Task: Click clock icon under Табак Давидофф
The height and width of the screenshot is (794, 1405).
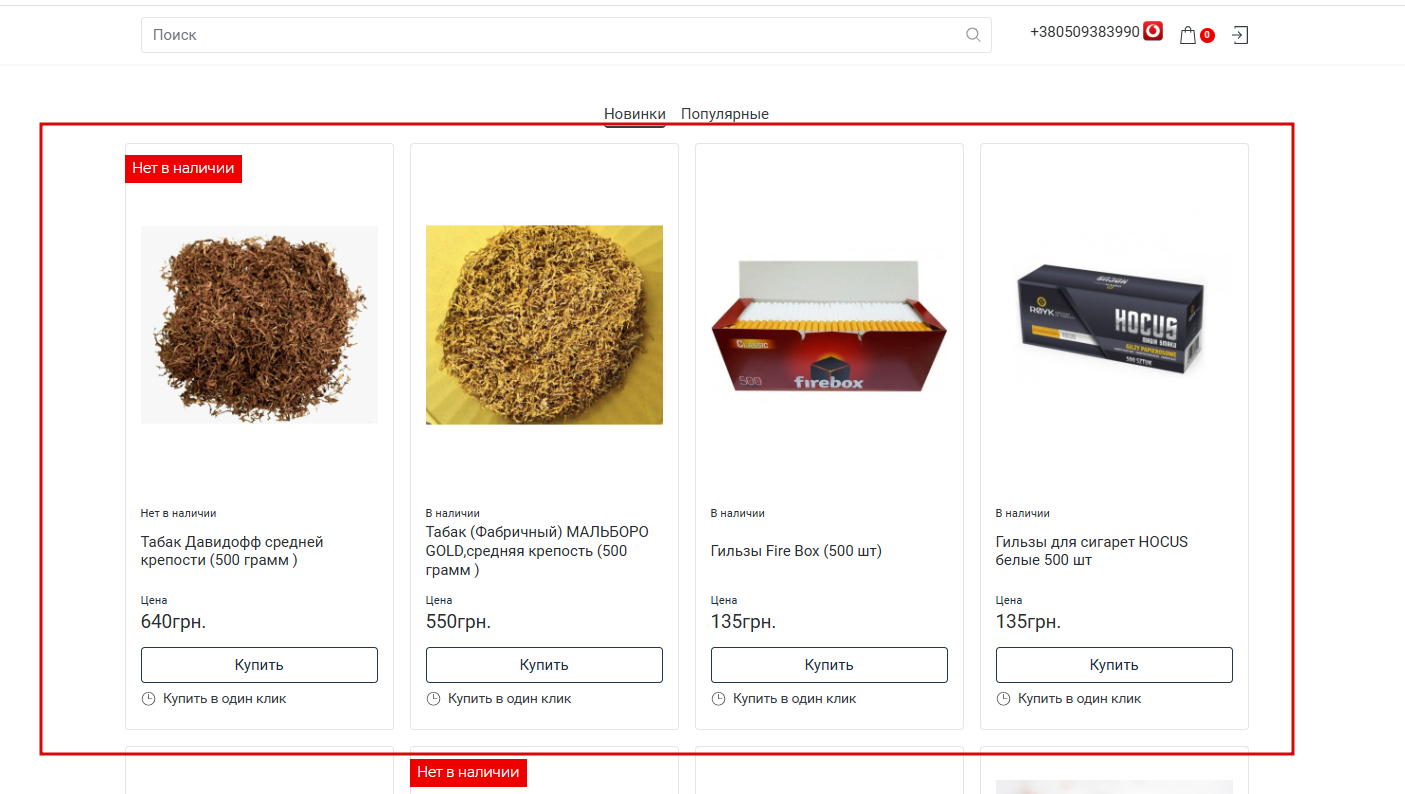Action: (x=148, y=699)
